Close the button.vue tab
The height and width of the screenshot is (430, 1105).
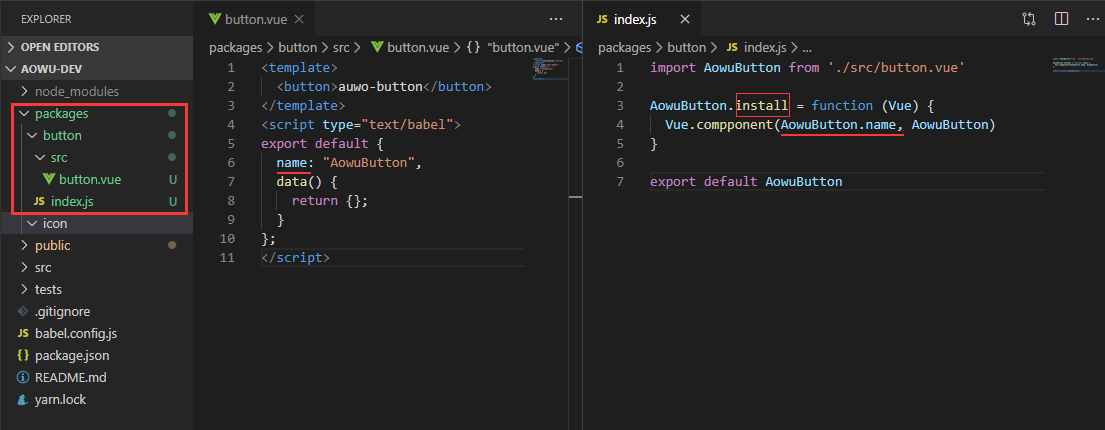[300, 20]
